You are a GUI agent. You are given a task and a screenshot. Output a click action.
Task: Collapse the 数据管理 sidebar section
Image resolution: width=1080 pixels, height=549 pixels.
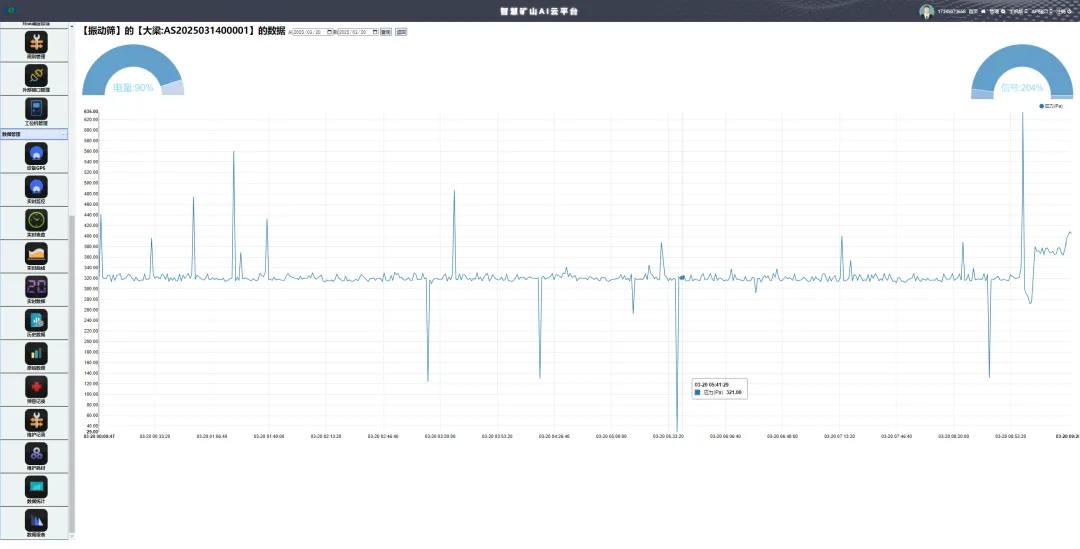[63, 134]
